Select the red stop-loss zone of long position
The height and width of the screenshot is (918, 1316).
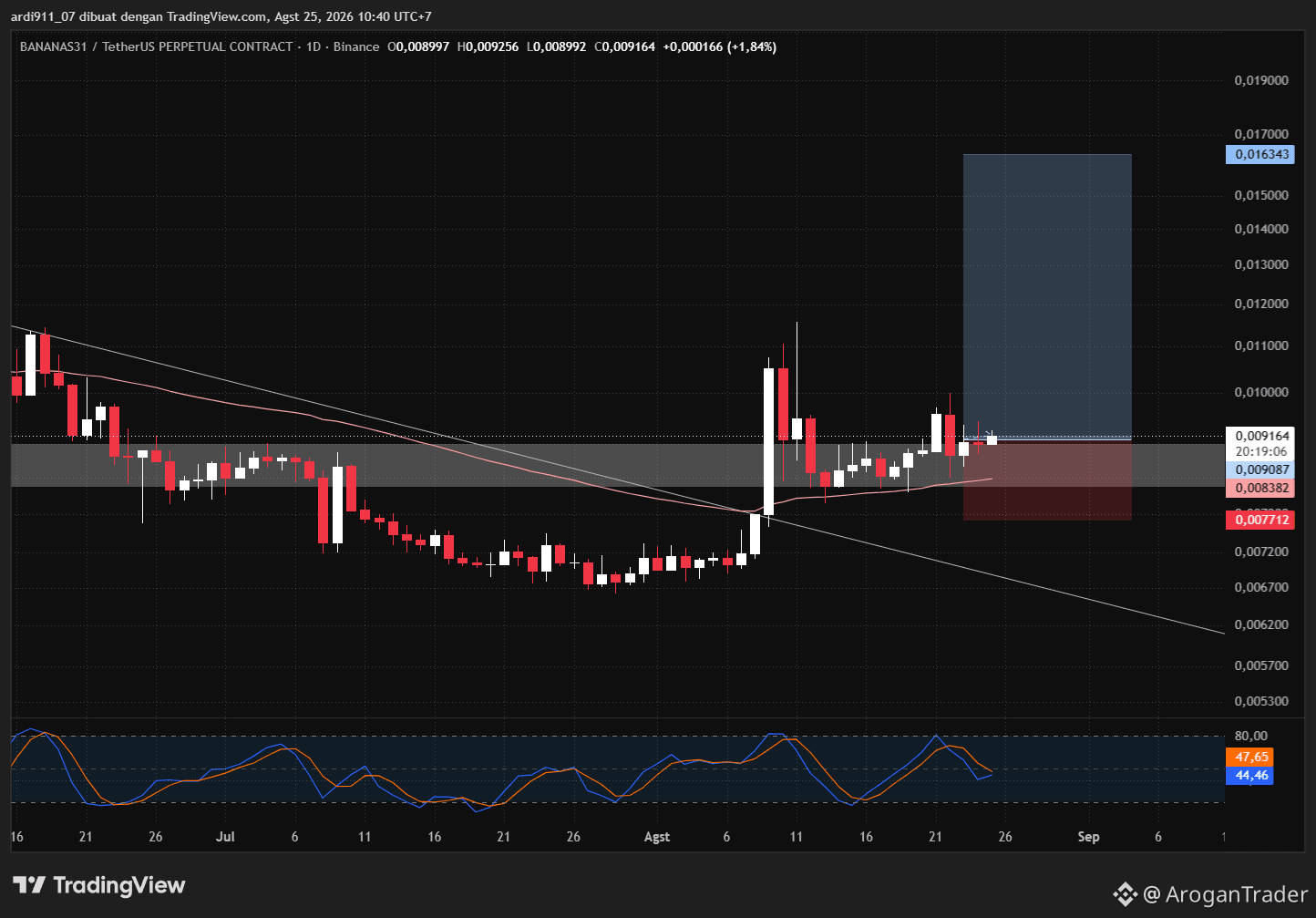pyautogui.click(x=1047, y=480)
